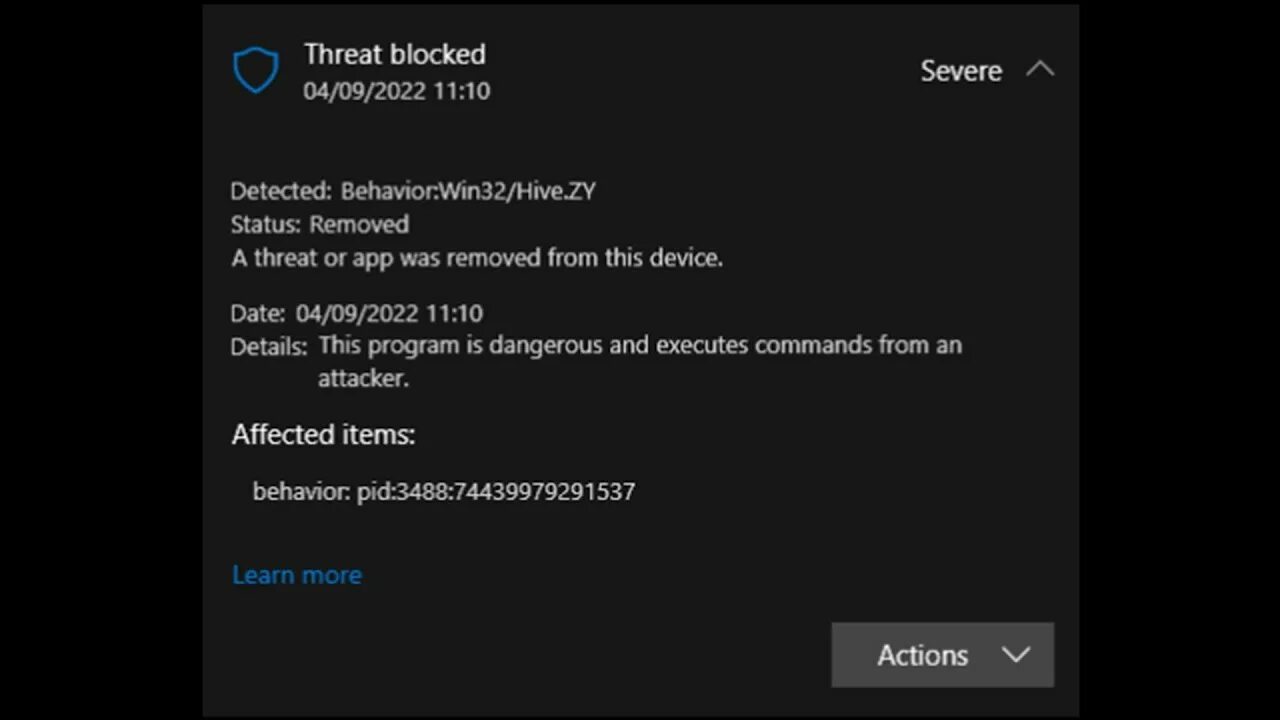
Task: Click the Date label in details
Action: (257, 313)
